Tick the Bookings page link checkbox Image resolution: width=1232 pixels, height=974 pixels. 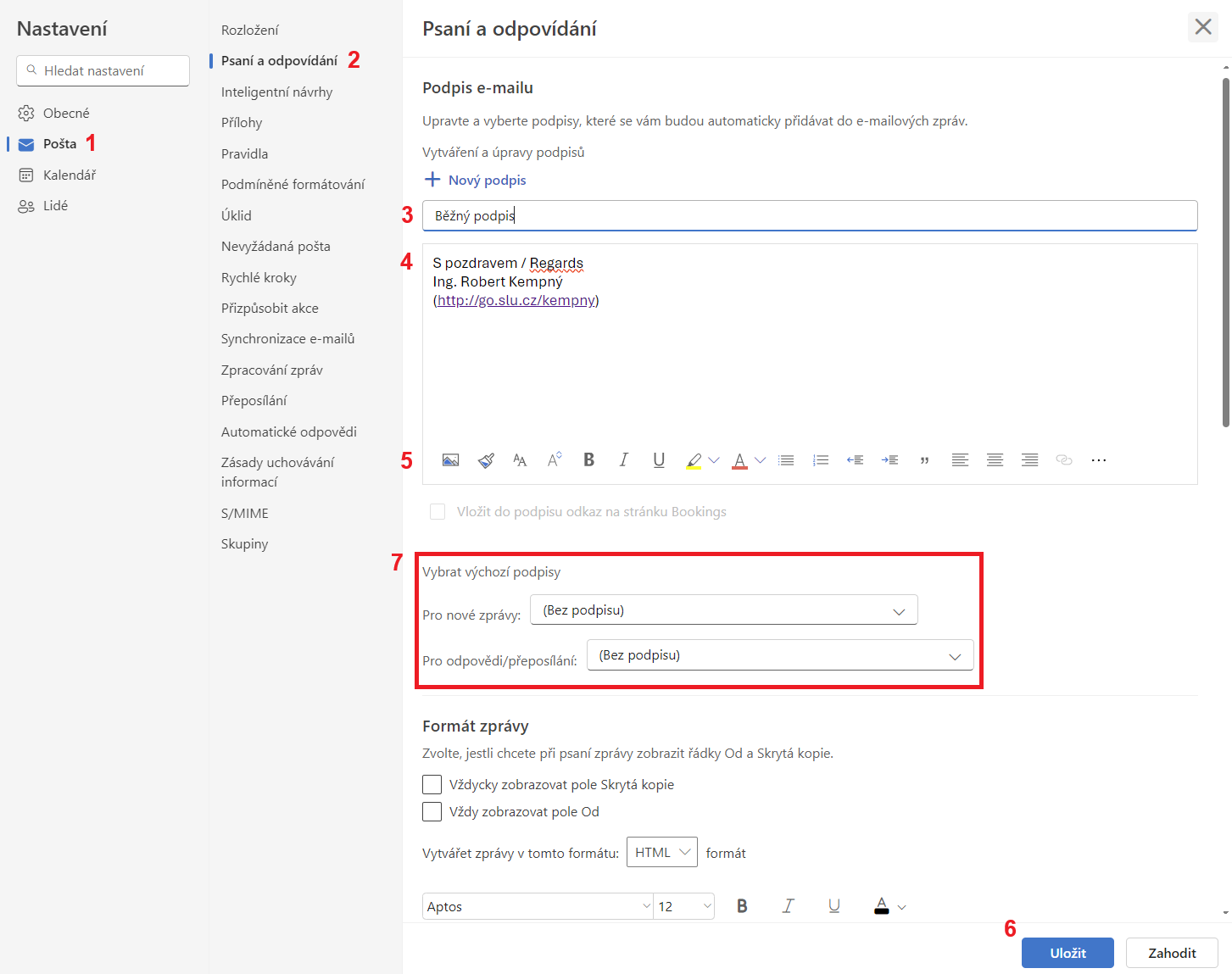click(x=438, y=511)
